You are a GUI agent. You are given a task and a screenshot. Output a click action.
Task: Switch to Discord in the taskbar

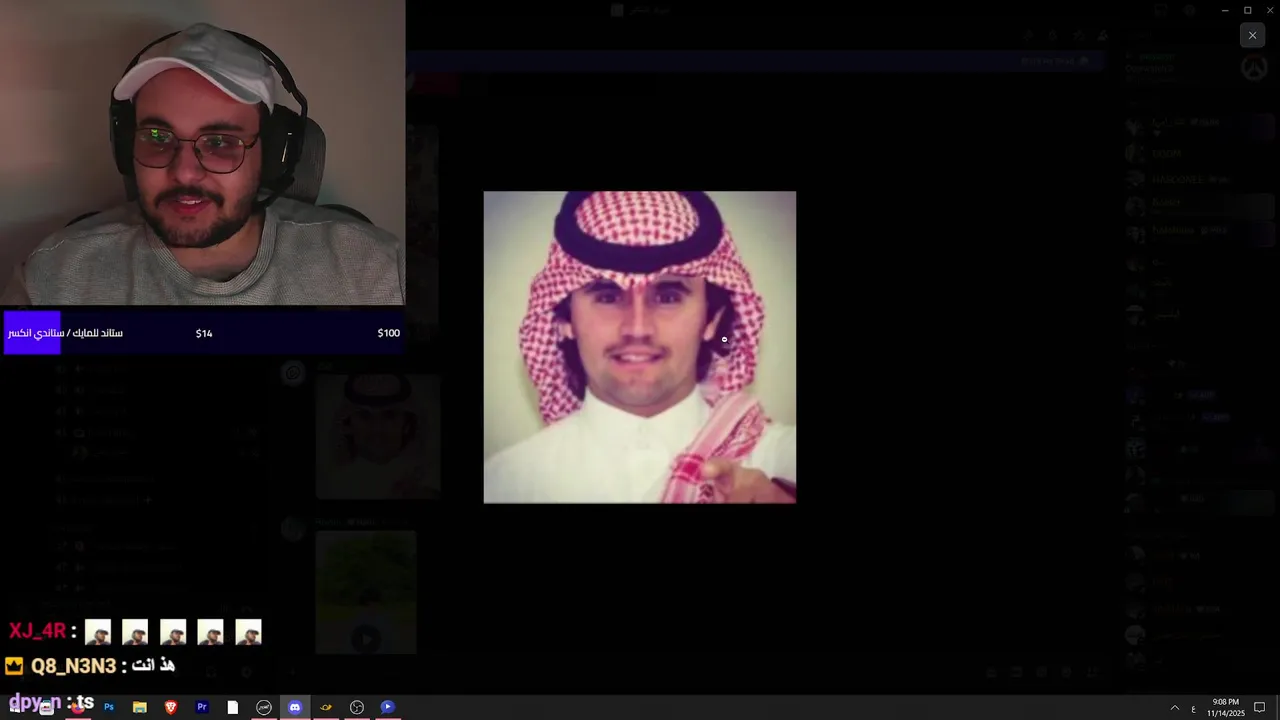(295, 707)
